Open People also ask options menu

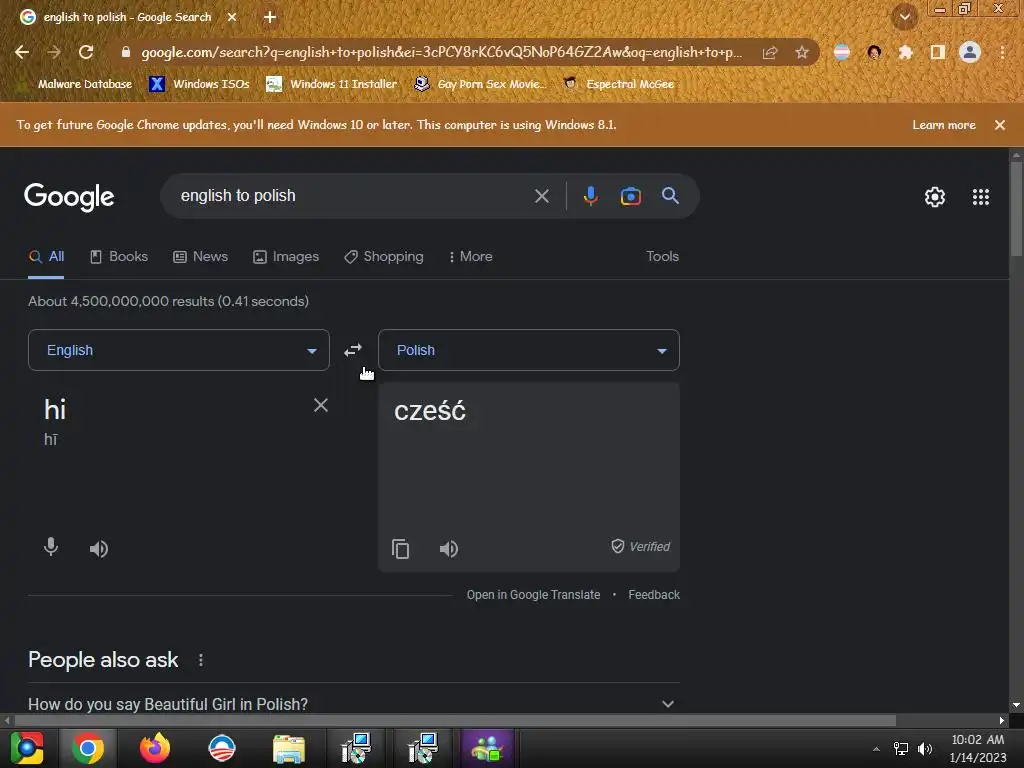click(x=201, y=660)
